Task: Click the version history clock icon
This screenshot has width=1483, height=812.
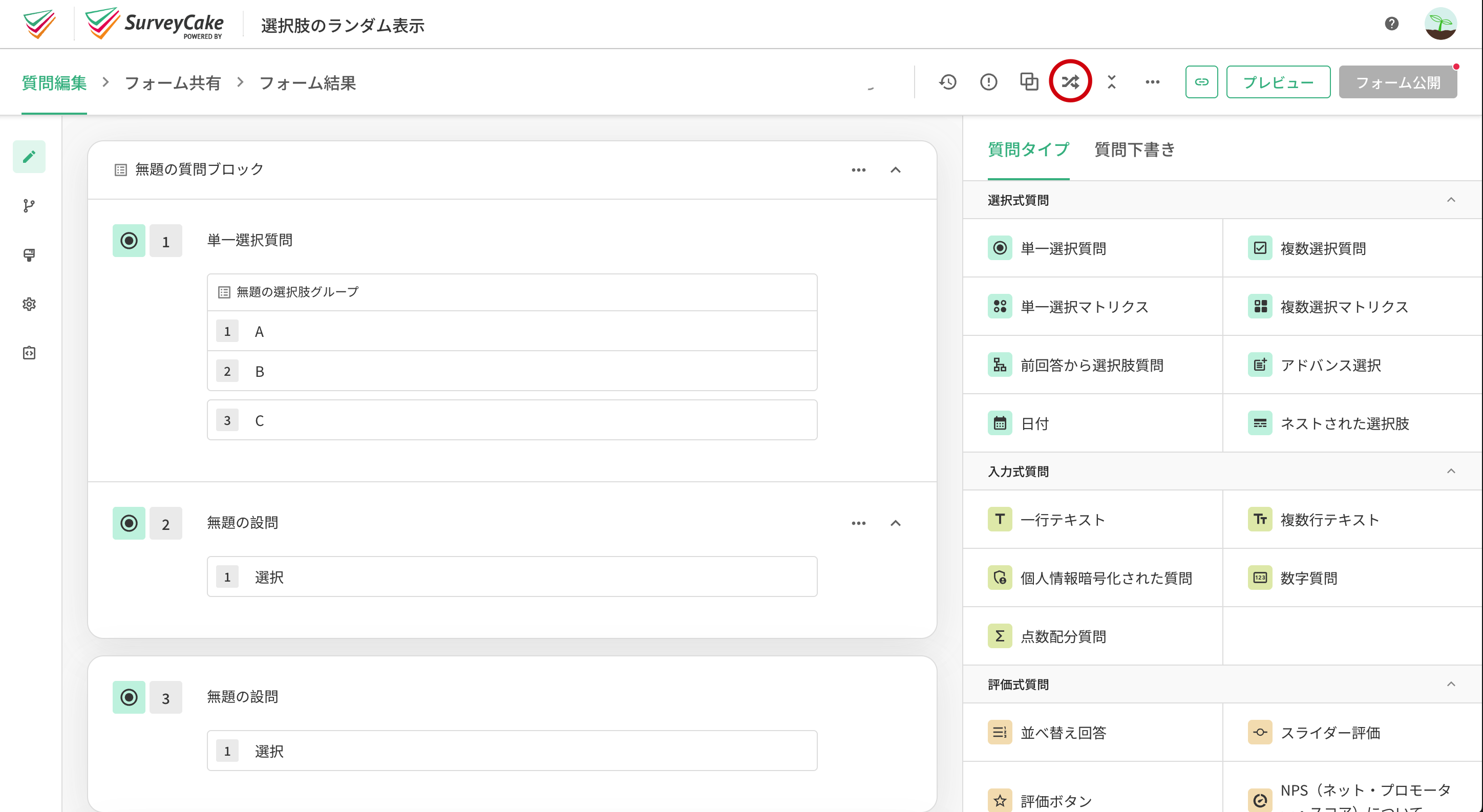Action: [947, 82]
